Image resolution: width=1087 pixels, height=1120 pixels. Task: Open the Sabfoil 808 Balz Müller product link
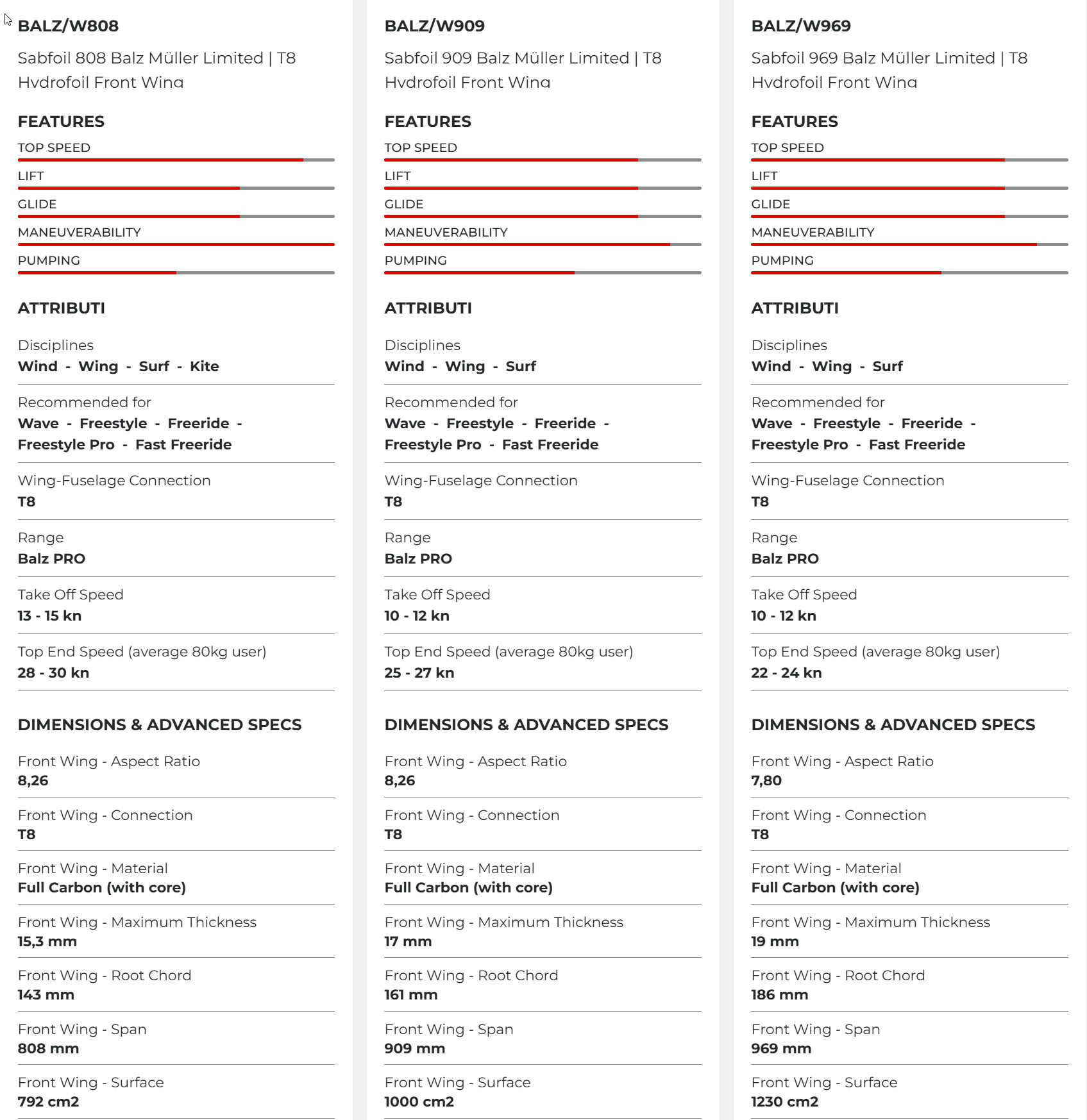tap(156, 69)
